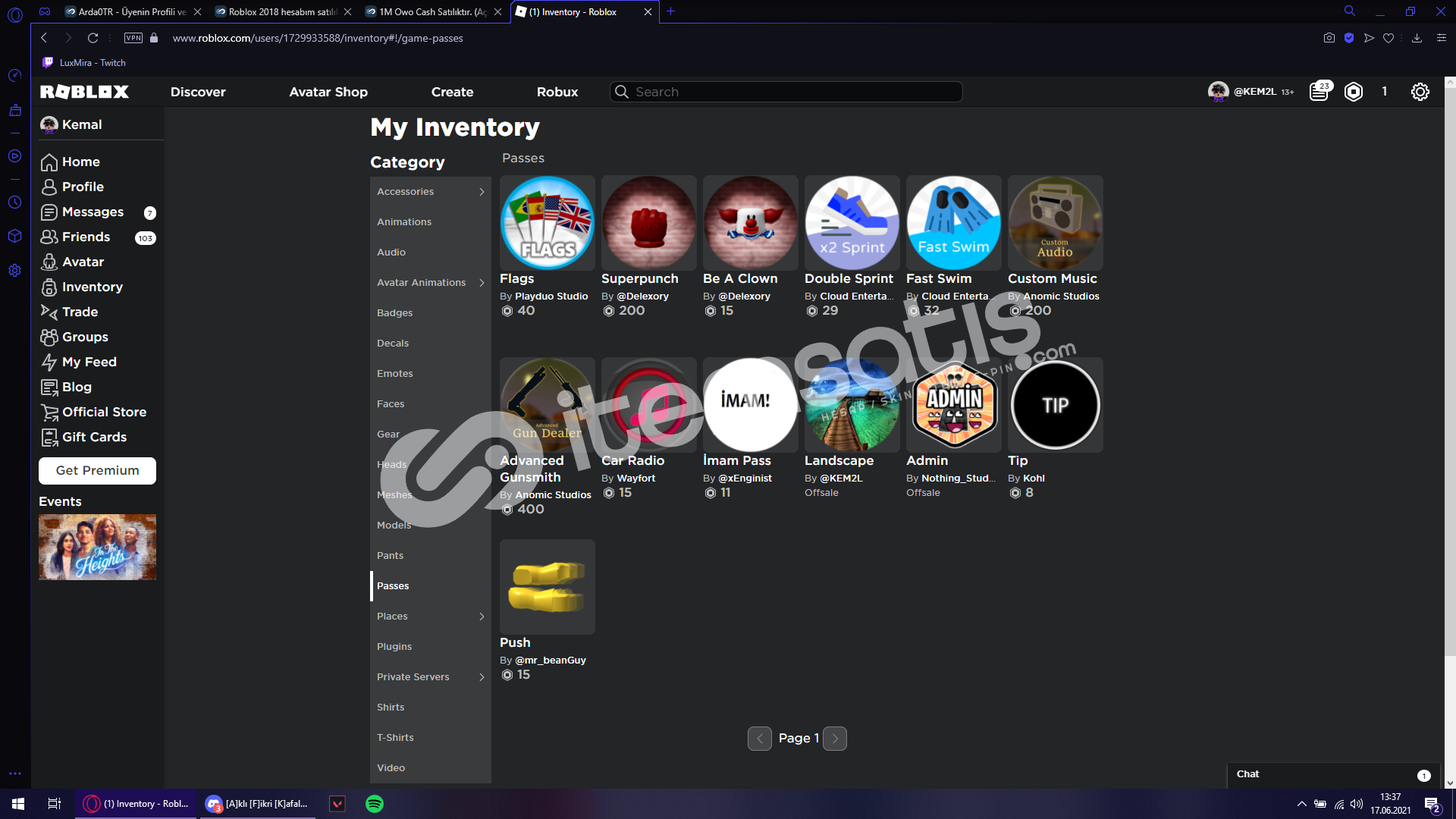Viewport: 1456px width, 819px height.
Task: Click the Friends icon in left sidebar
Action: [x=49, y=237]
